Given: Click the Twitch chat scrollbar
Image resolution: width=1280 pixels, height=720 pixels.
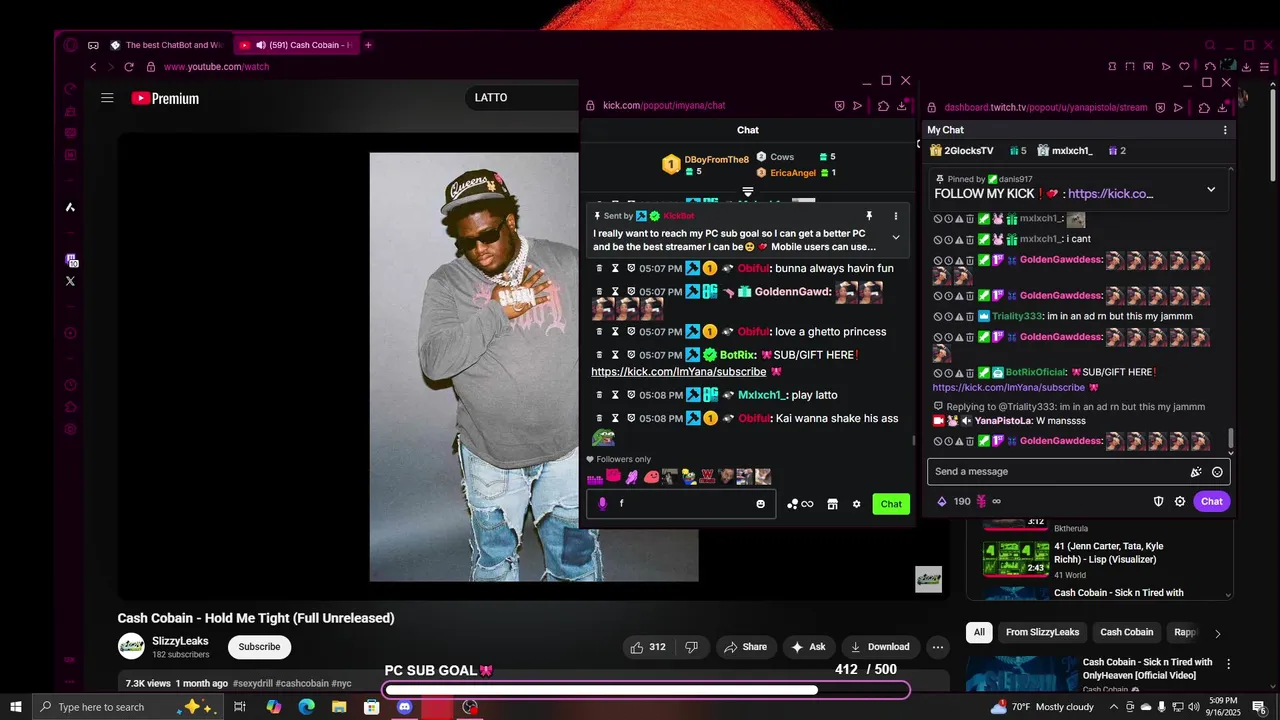Looking at the screenshot, I should 1231,439.
